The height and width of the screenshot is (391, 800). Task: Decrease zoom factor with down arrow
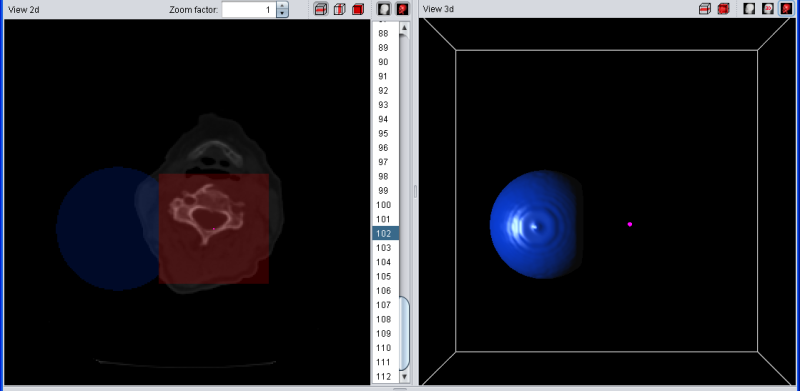283,13
